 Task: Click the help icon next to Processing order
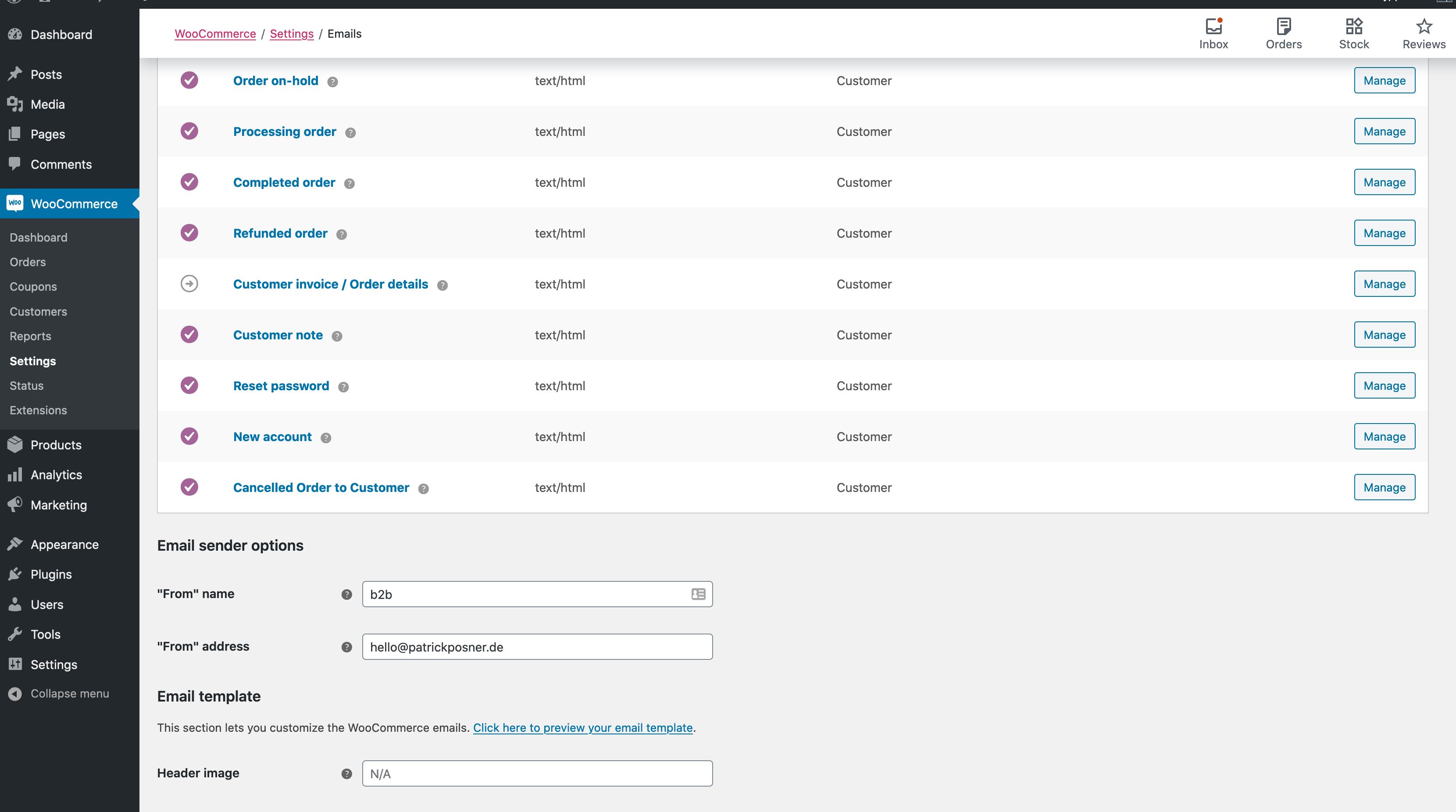pyautogui.click(x=350, y=133)
